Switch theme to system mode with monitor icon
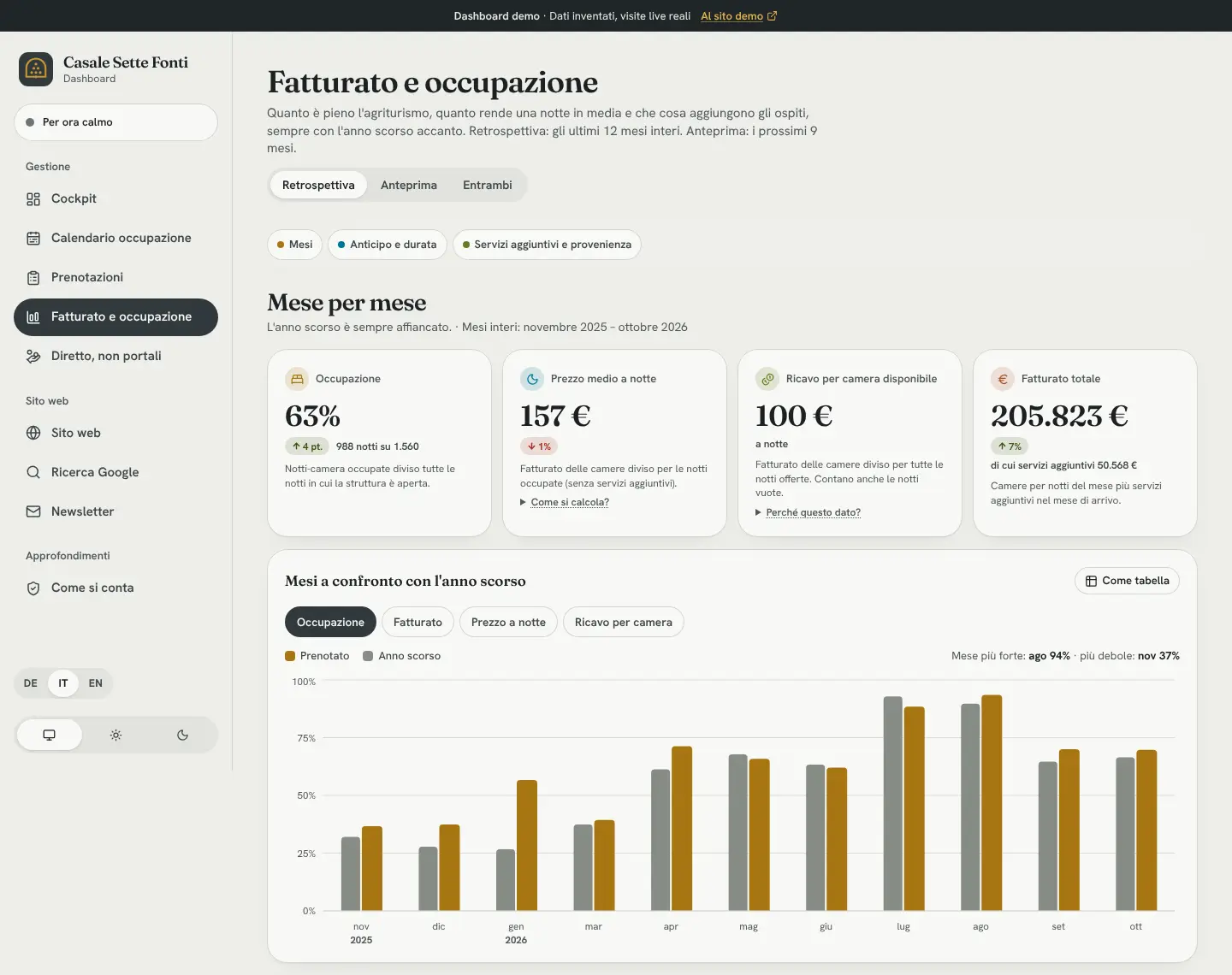This screenshot has height=975, width=1232. coord(50,736)
